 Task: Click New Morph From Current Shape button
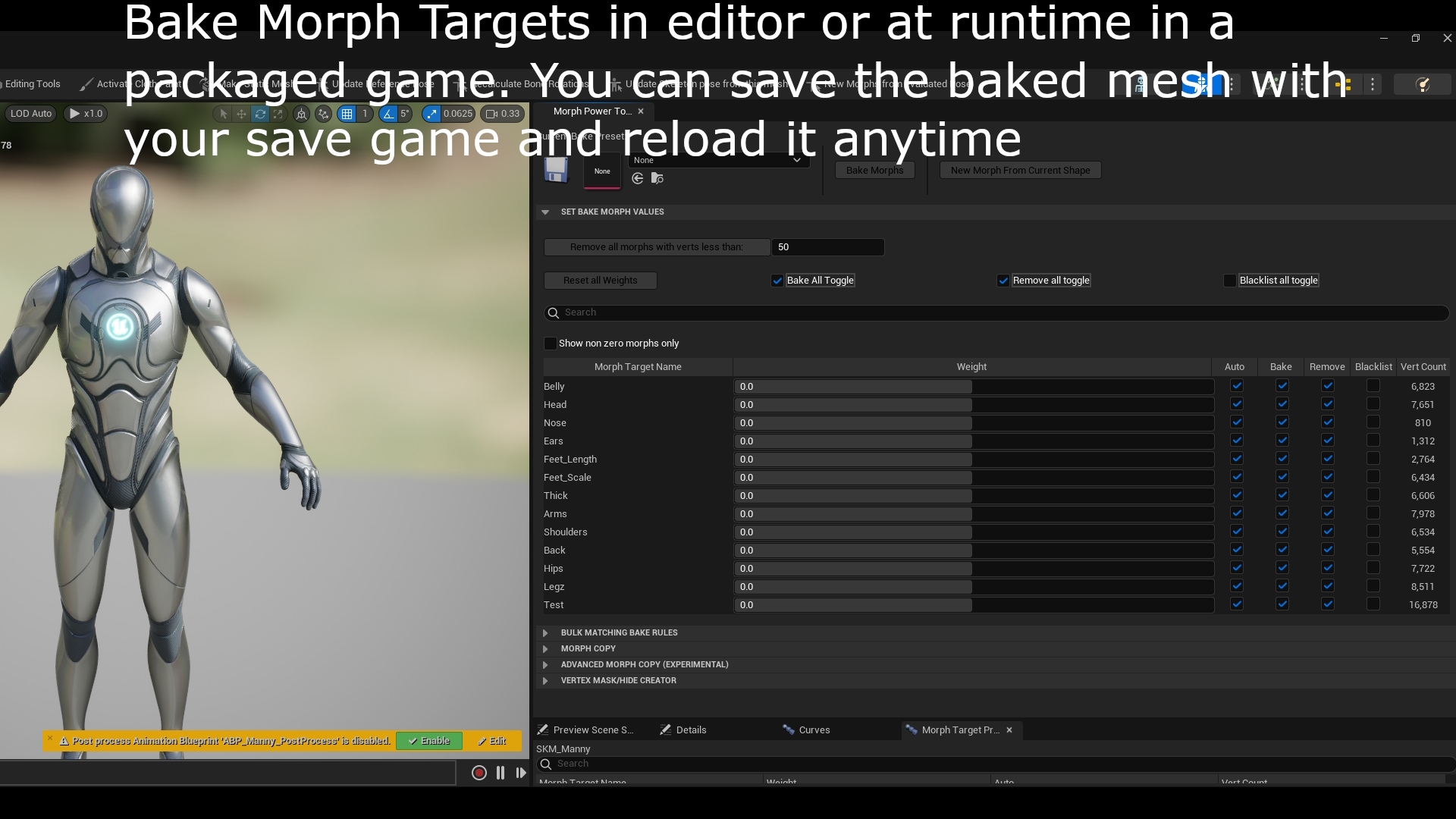click(1021, 171)
